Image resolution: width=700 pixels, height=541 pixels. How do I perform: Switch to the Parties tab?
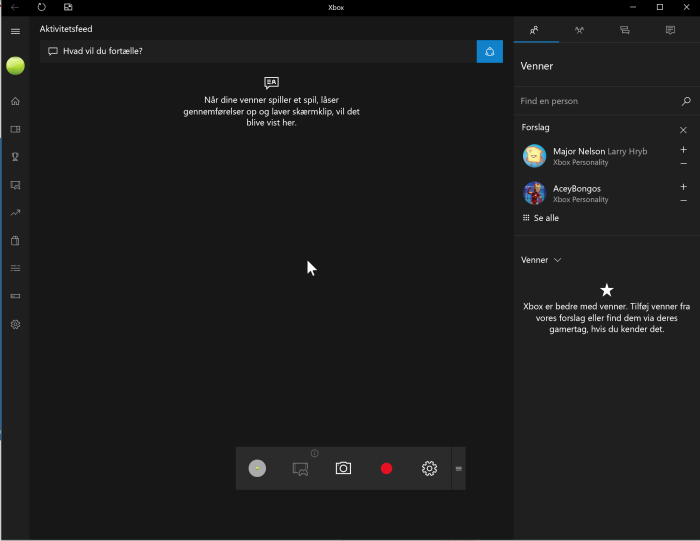click(x=579, y=30)
